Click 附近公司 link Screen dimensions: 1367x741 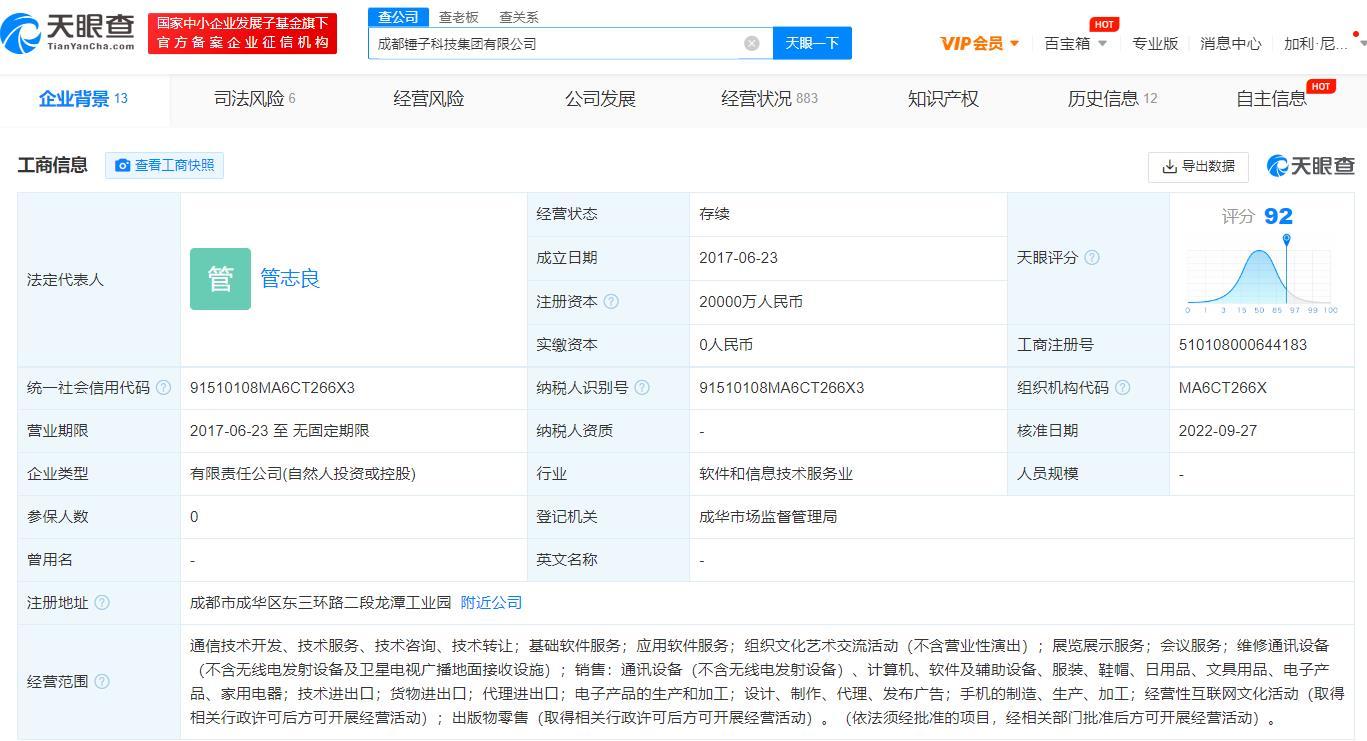pyautogui.click(x=491, y=603)
